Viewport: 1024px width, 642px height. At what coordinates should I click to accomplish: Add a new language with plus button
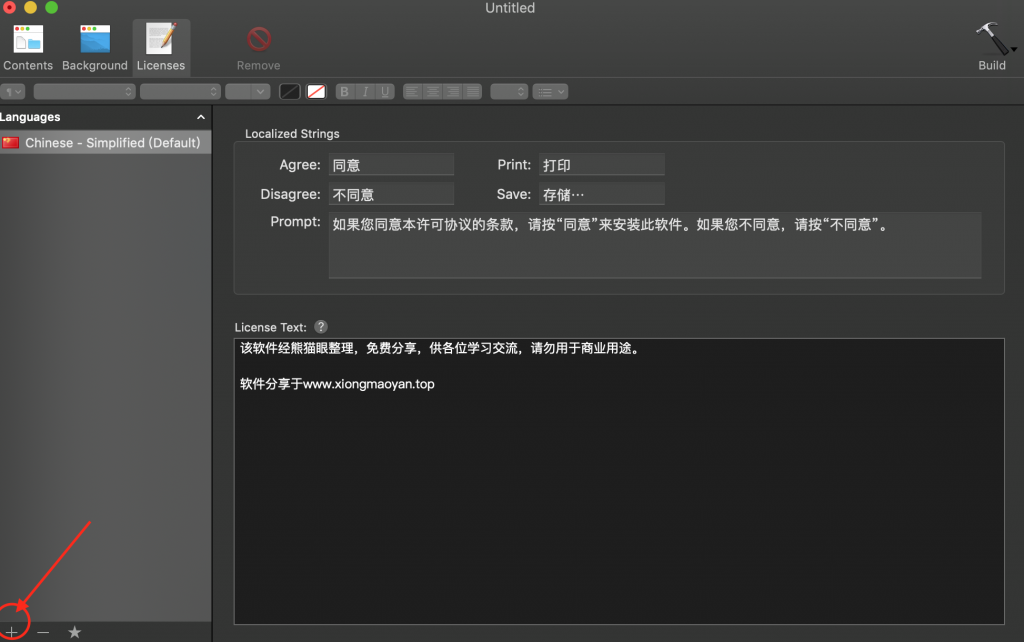click(12, 632)
